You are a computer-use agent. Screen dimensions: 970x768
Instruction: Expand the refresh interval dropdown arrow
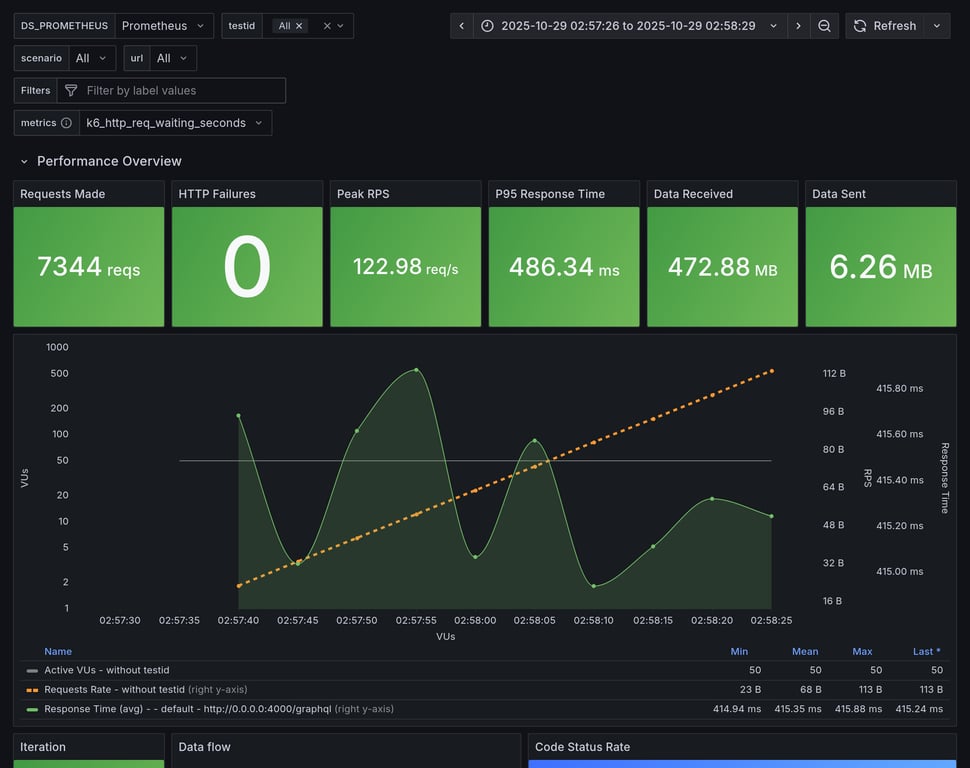937,26
